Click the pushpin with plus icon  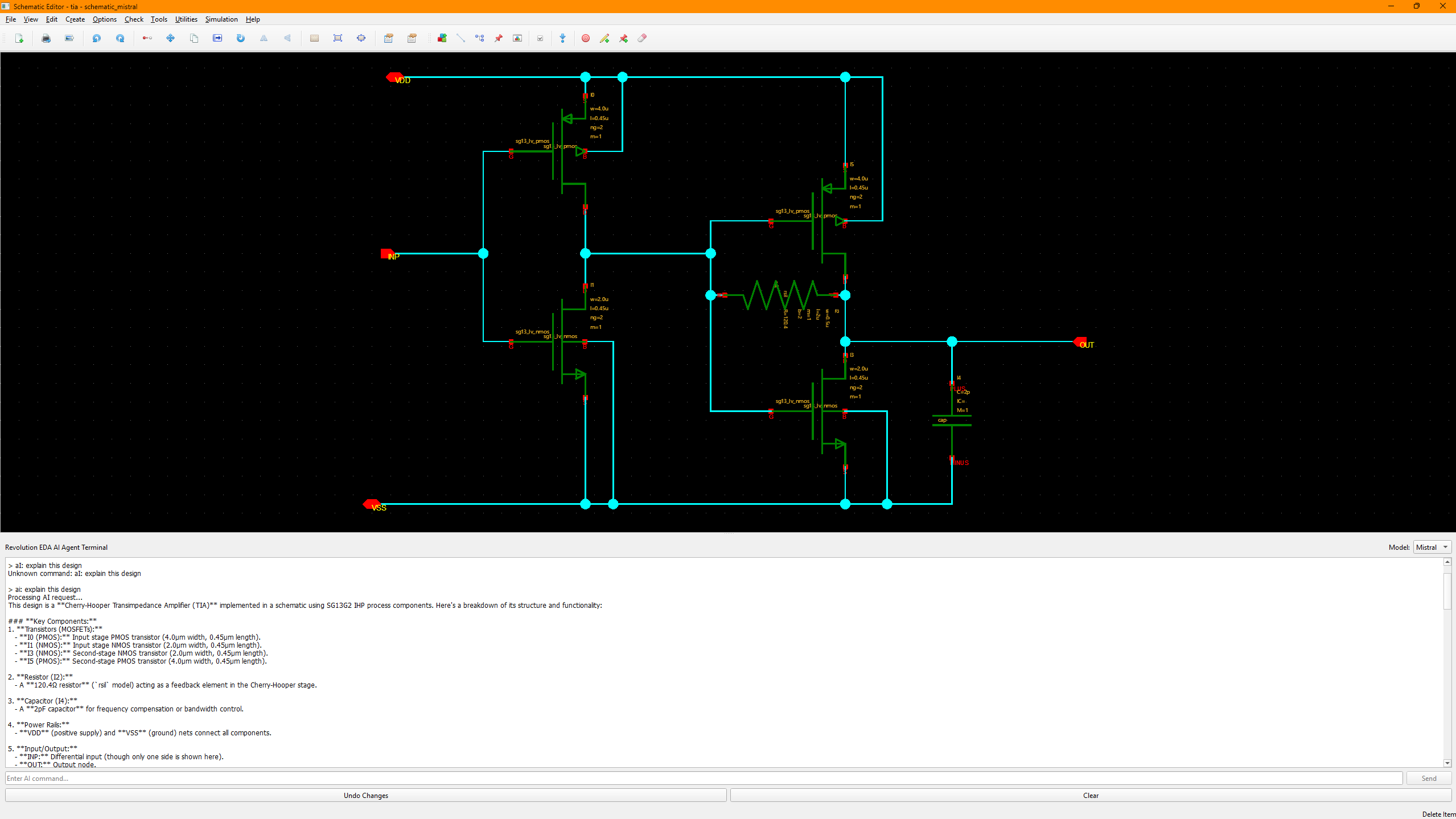tap(624, 38)
